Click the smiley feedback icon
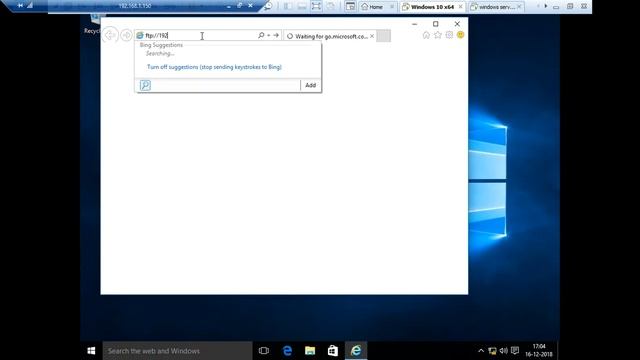 coord(460,35)
